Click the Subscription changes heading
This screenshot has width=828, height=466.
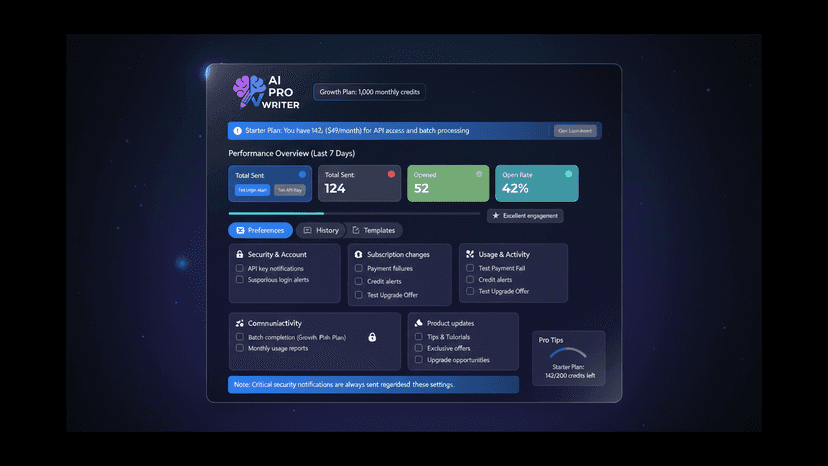(x=398, y=254)
